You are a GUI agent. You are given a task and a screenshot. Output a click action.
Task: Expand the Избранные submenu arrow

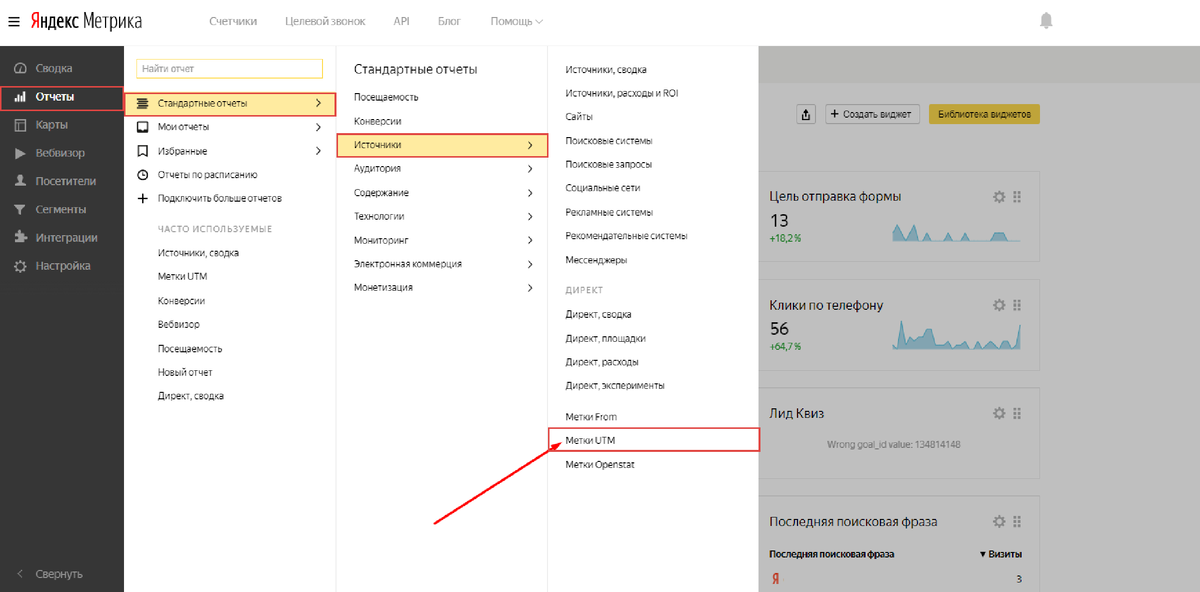(x=318, y=151)
